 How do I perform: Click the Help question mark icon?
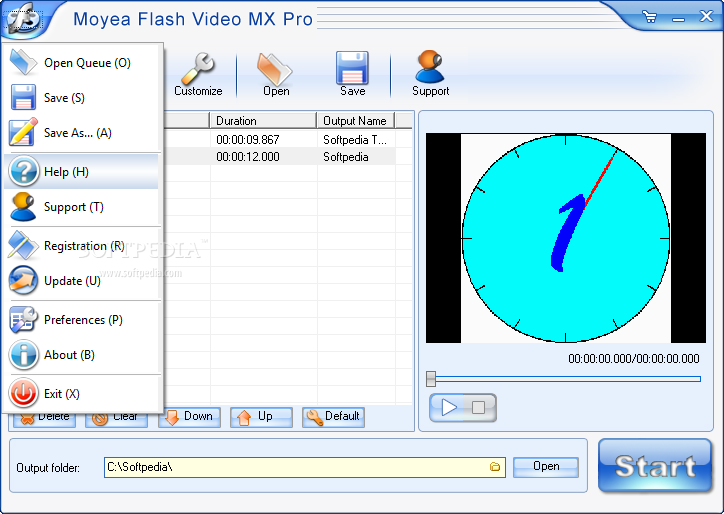click(23, 171)
